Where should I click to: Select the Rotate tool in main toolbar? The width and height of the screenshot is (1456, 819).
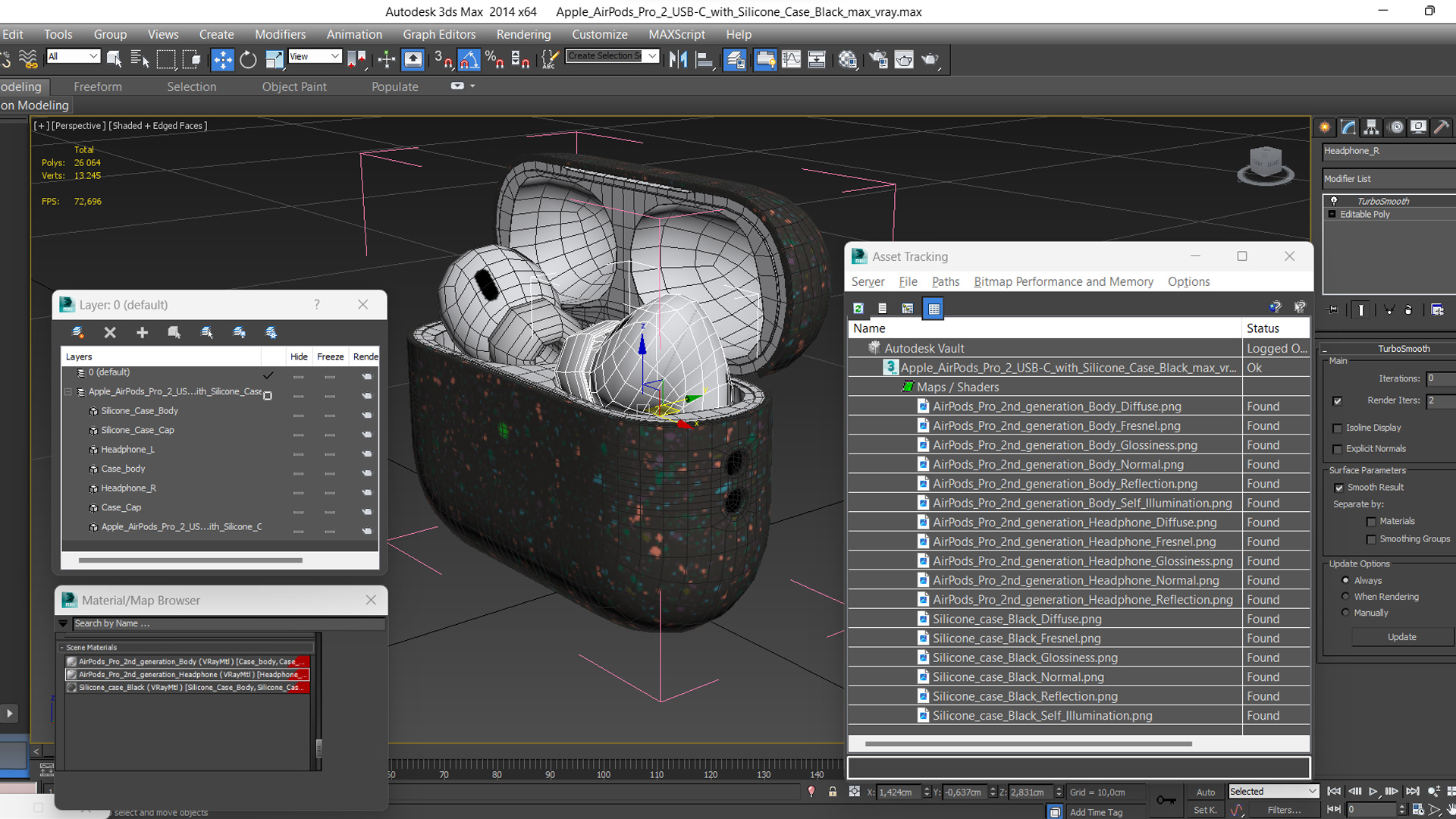coord(248,59)
